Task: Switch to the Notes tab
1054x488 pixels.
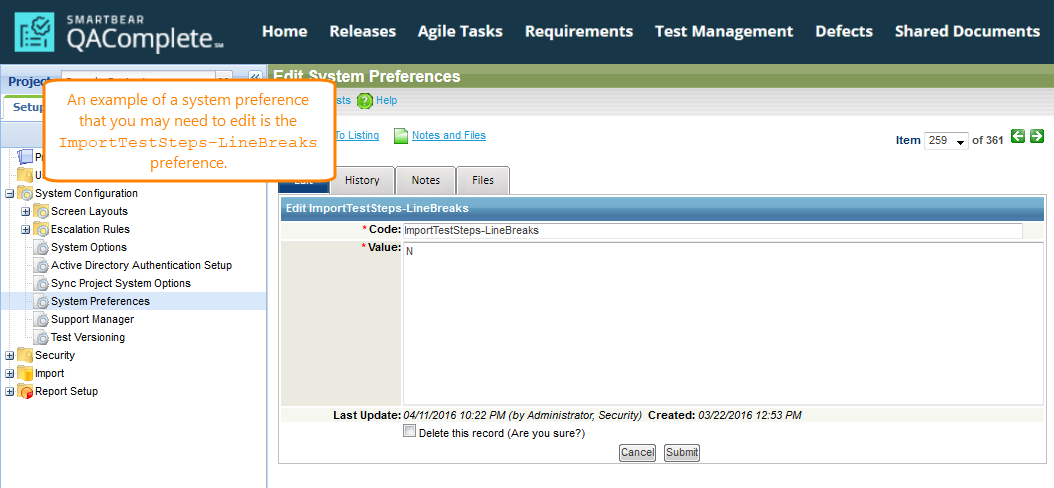Action: point(425,180)
